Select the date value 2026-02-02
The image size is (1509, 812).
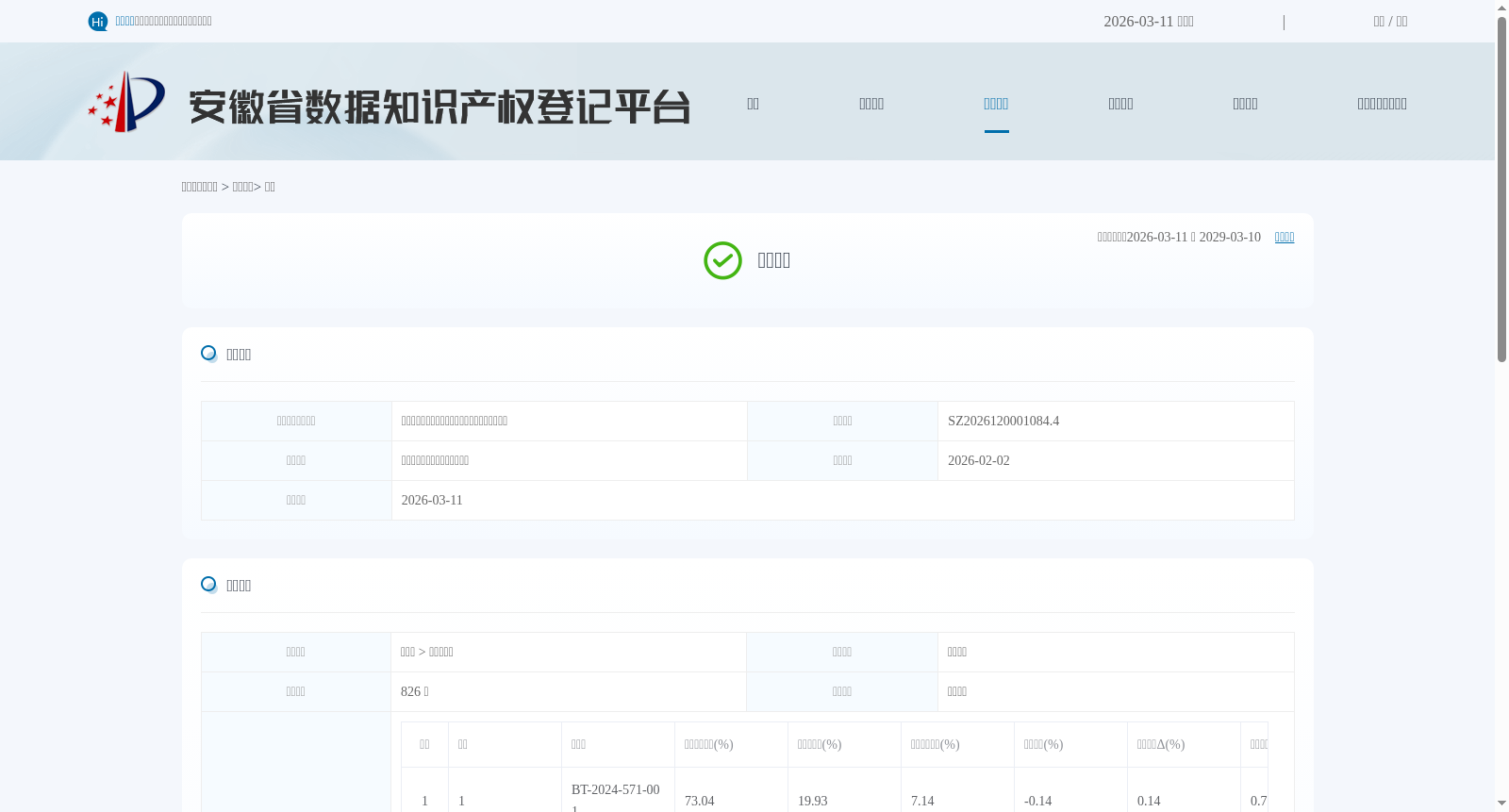pyautogui.click(x=979, y=461)
